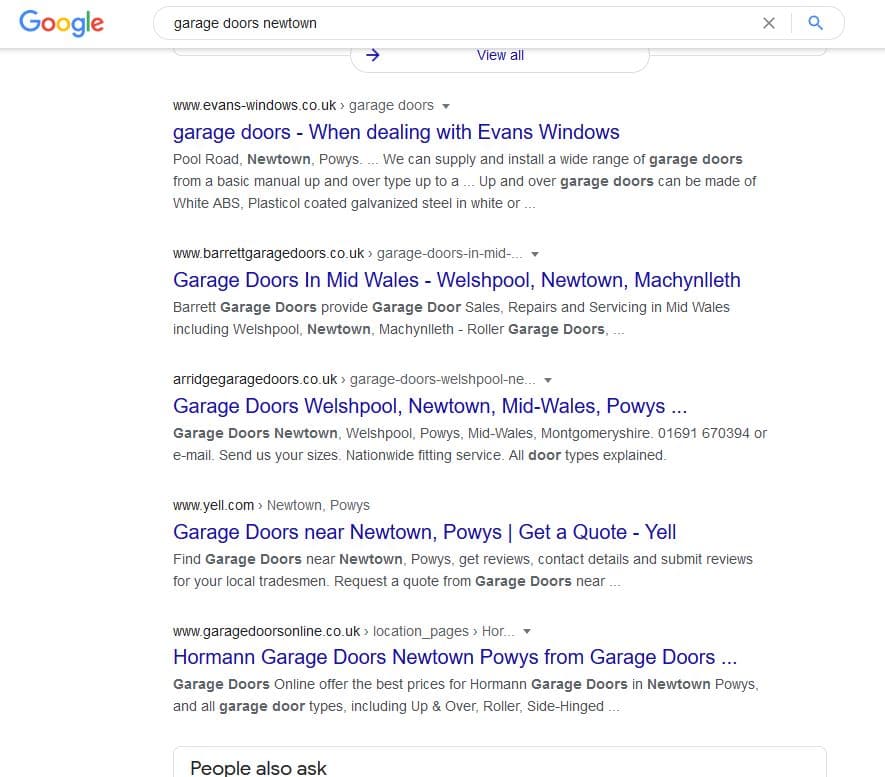Open Garage Doors Welshpool, Newtown, Mid-Wales result
The width and height of the screenshot is (885, 777).
tap(429, 406)
